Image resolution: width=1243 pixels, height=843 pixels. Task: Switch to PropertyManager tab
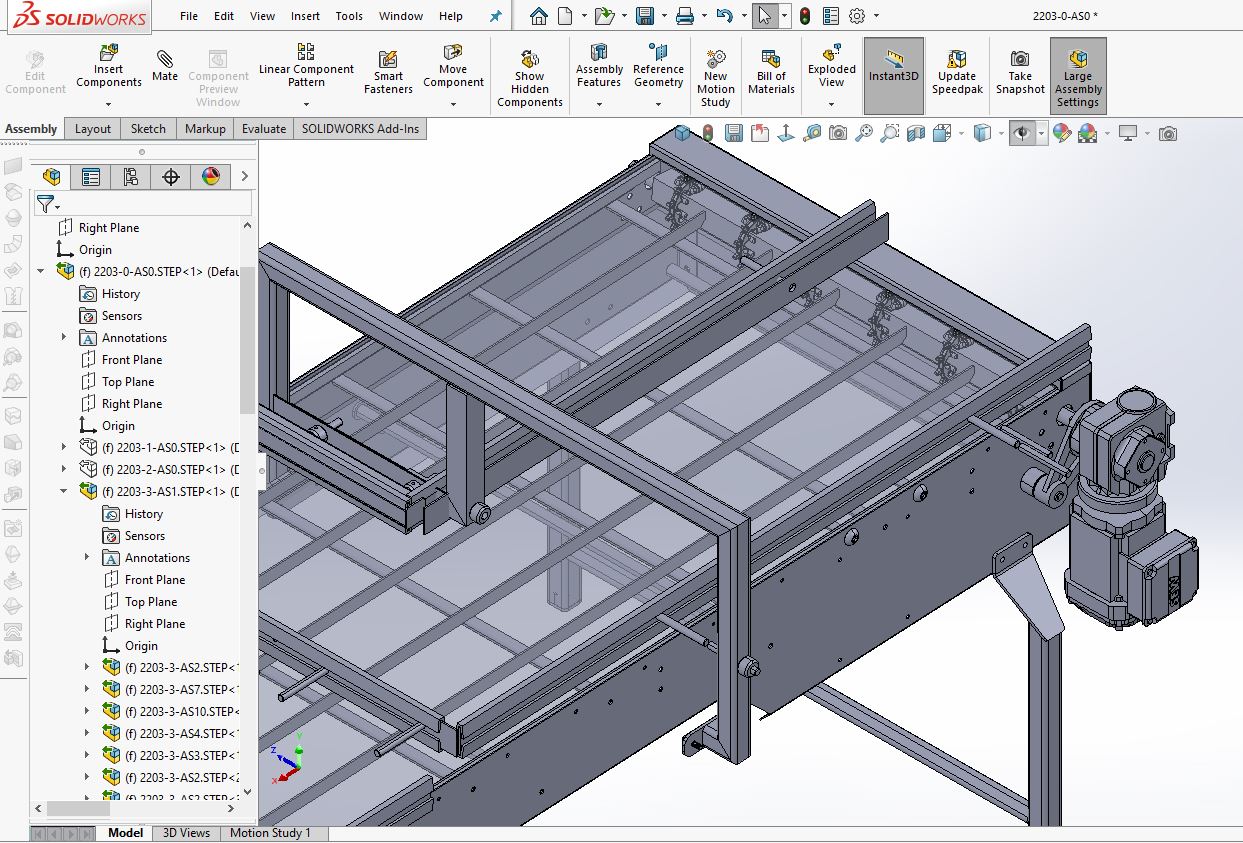click(x=90, y=177)
